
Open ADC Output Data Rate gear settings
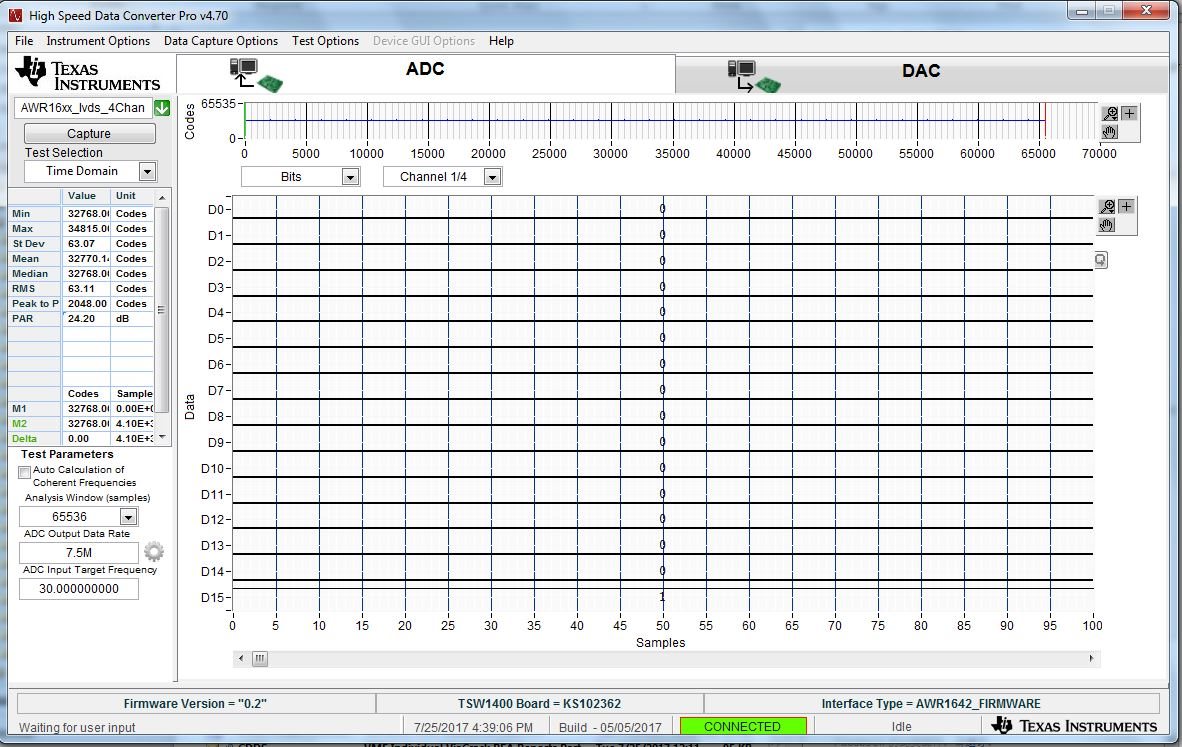pos(154,552)
